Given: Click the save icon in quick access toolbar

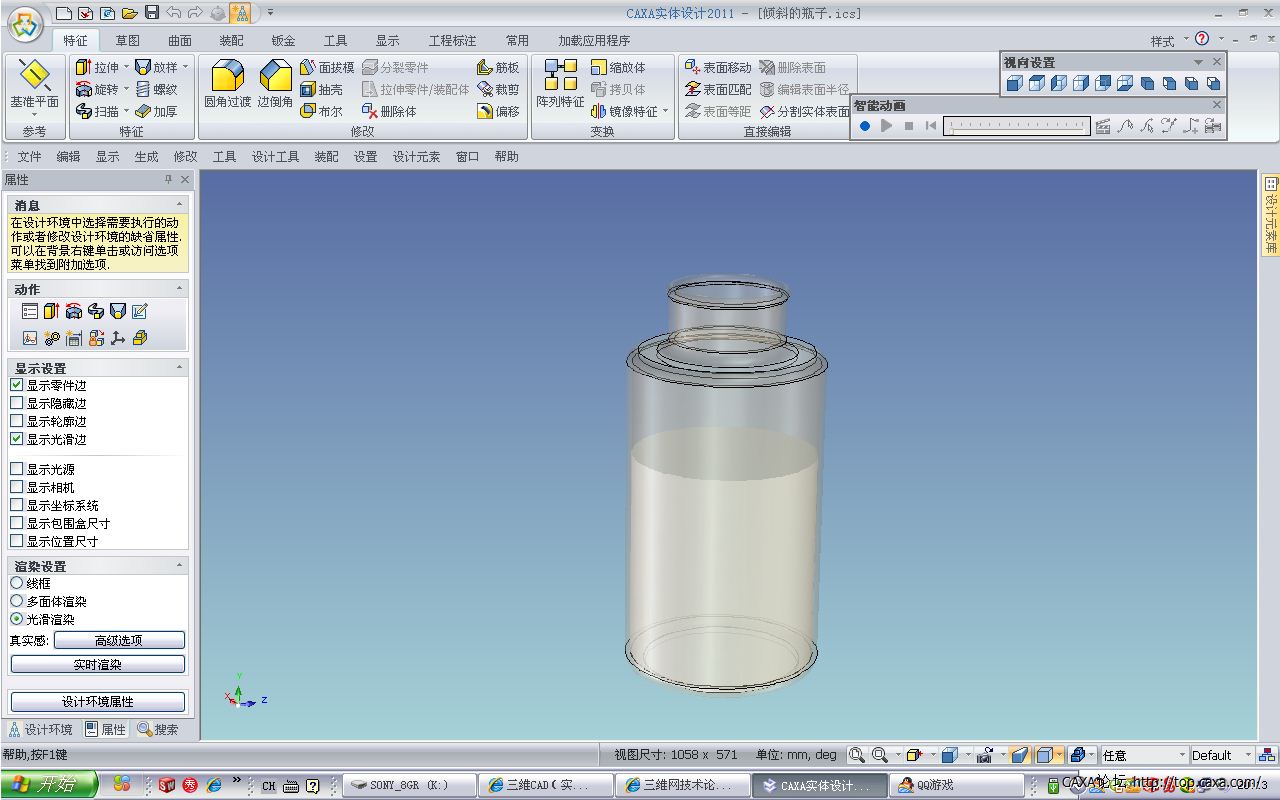Looking at the screenshot, I should pos(152,13).
